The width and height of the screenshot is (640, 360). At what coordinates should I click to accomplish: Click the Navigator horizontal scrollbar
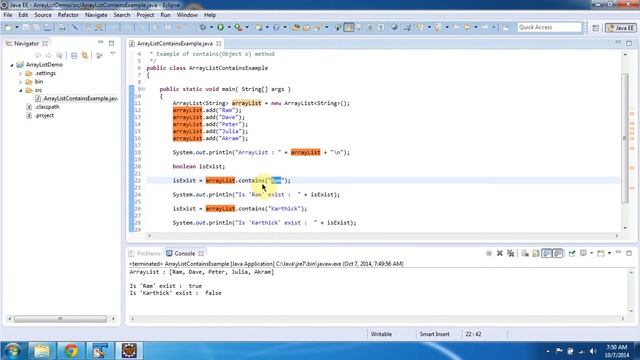[x=60, y=319]
